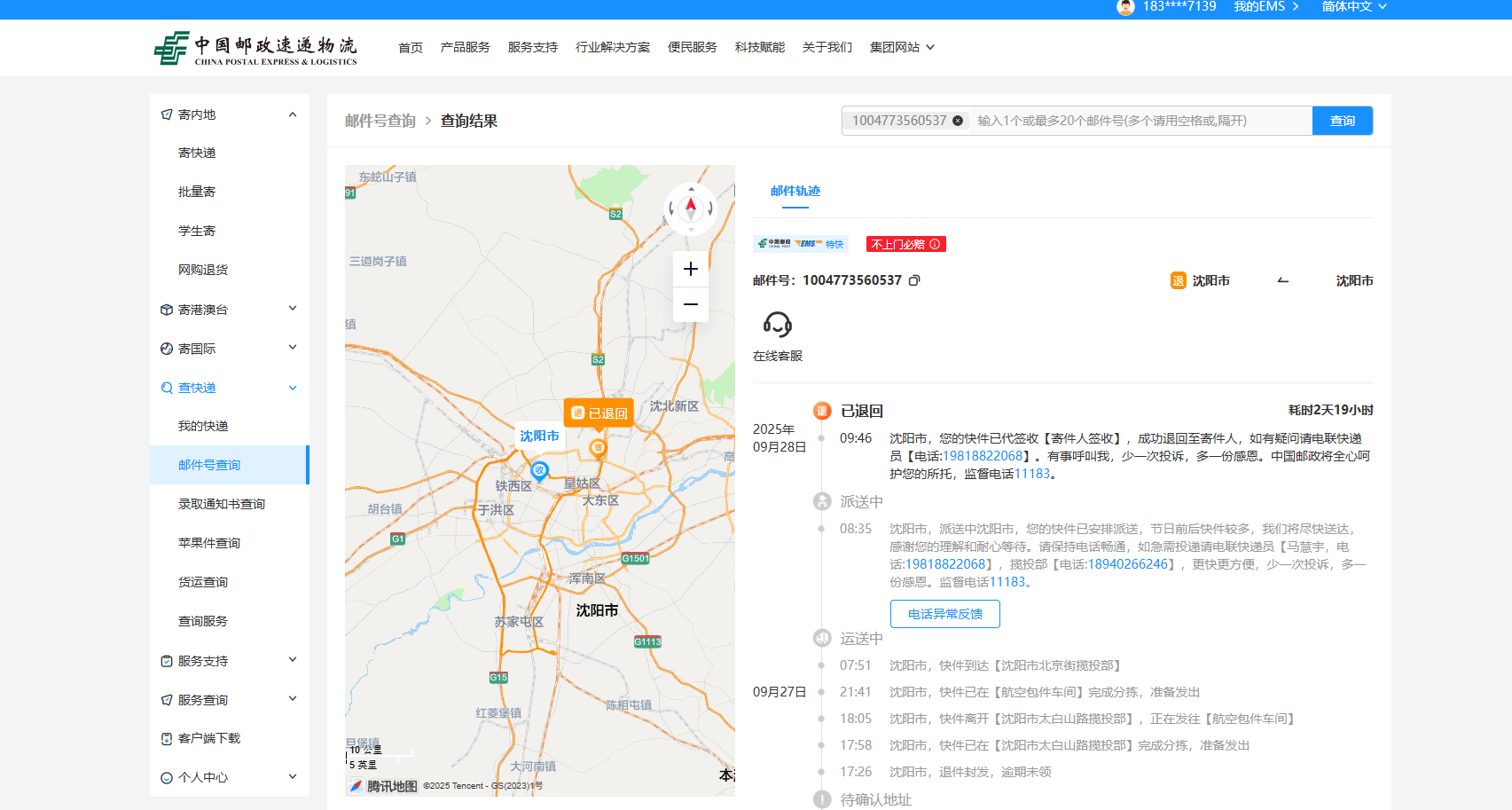Click the user avatar icon
The height and width of the screenshot is (810, 1512).
[x=1125, y=7]
